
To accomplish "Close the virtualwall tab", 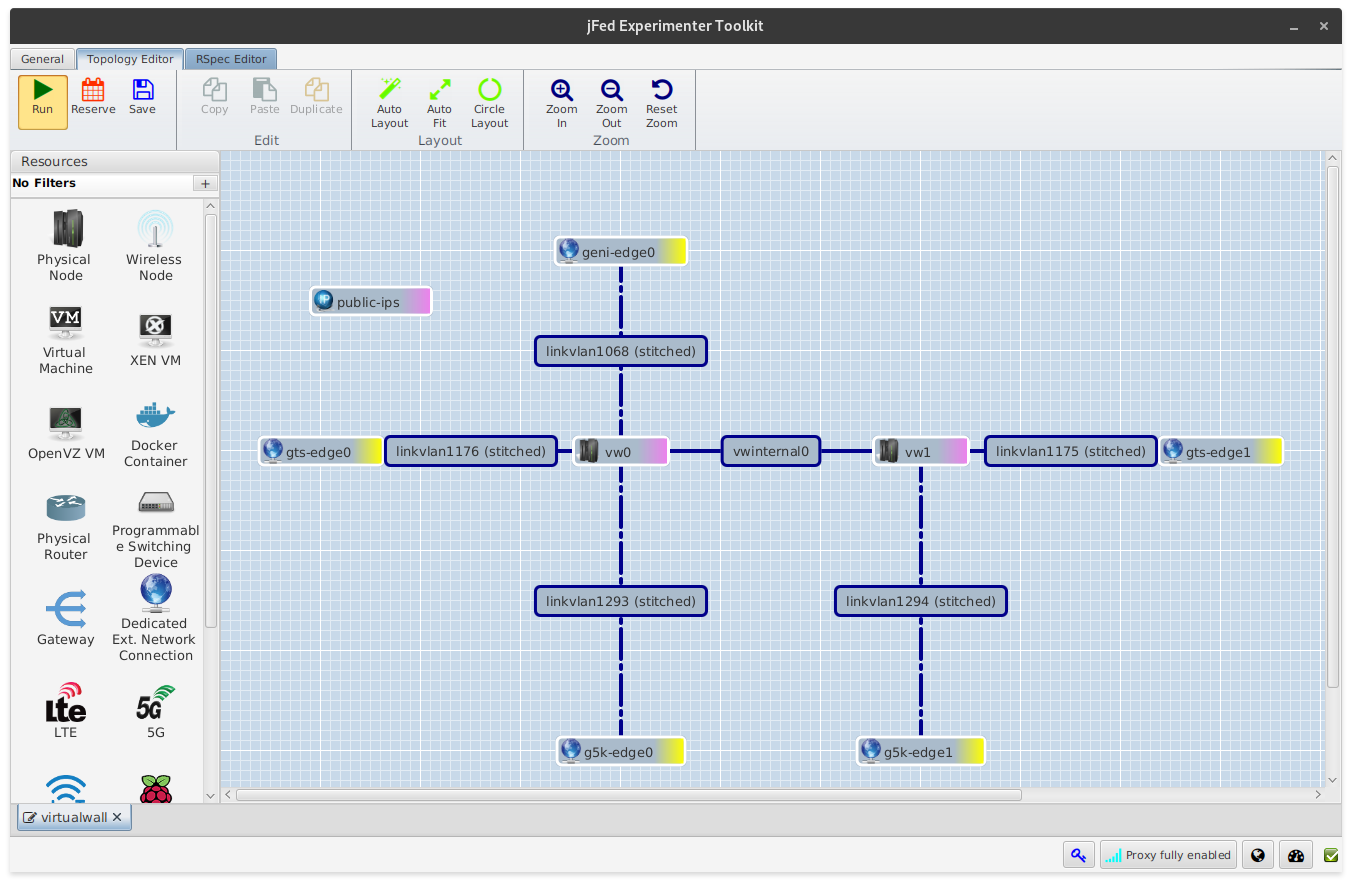I will [117, 817].
